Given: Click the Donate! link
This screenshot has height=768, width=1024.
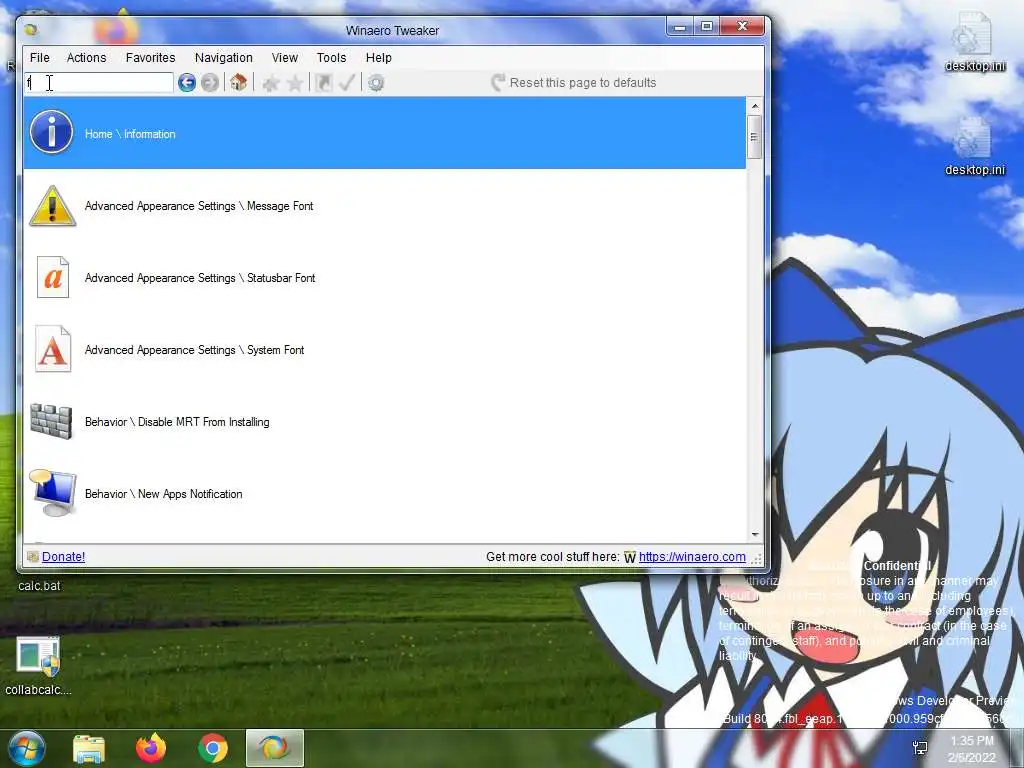Looking at the screenshot, I should (63, 556).
